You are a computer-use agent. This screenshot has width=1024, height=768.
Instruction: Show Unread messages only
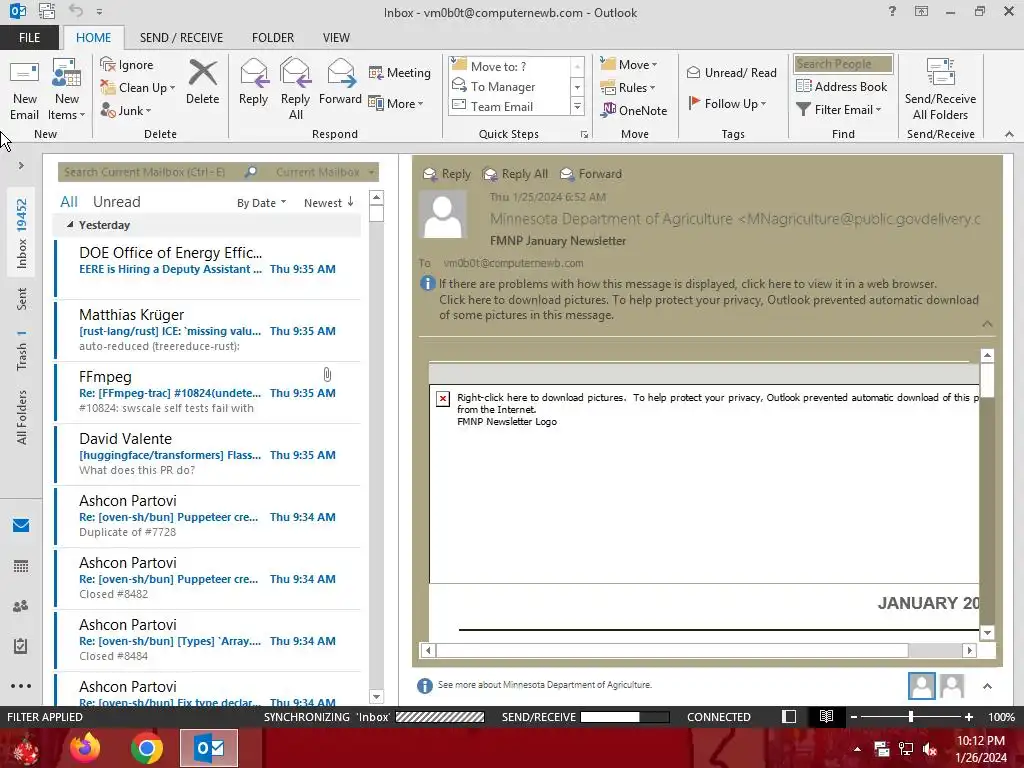pos(116,202)
